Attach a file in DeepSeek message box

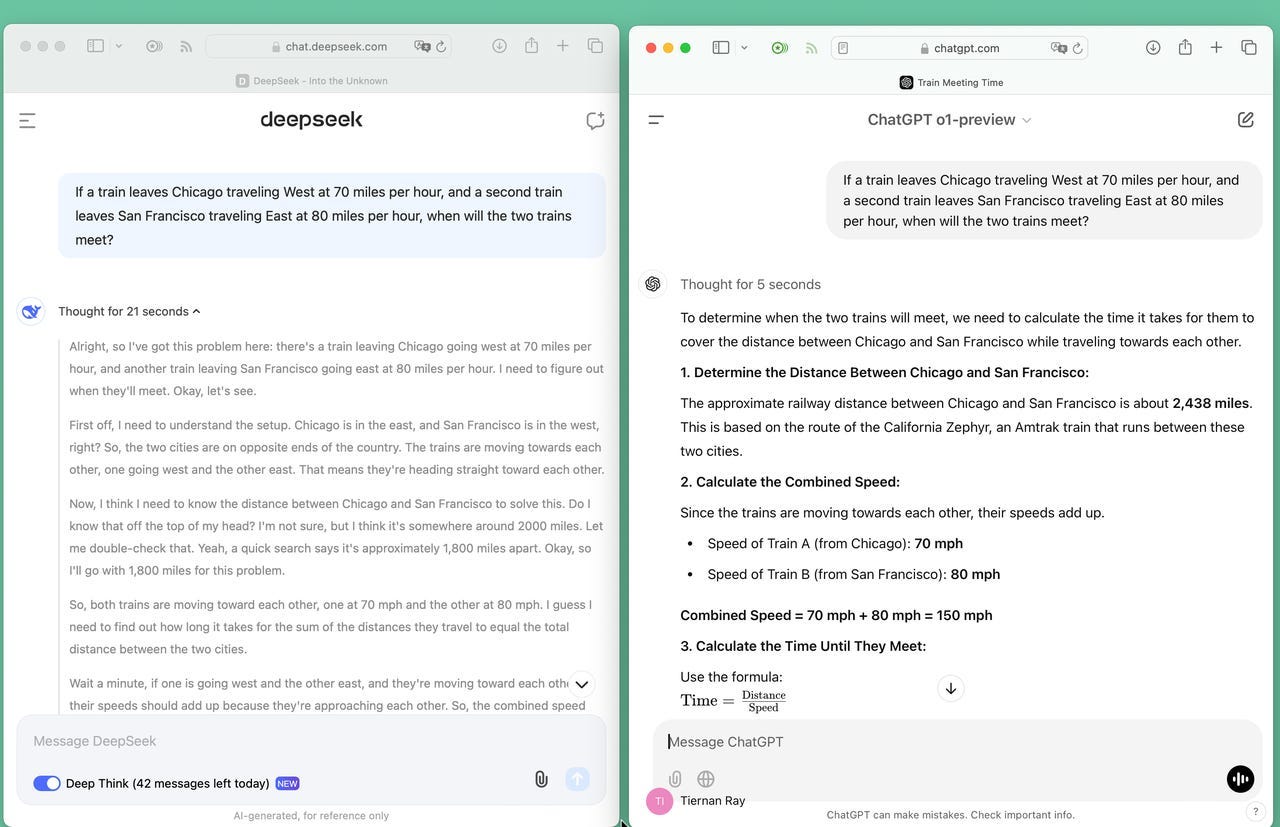point(541,779)
